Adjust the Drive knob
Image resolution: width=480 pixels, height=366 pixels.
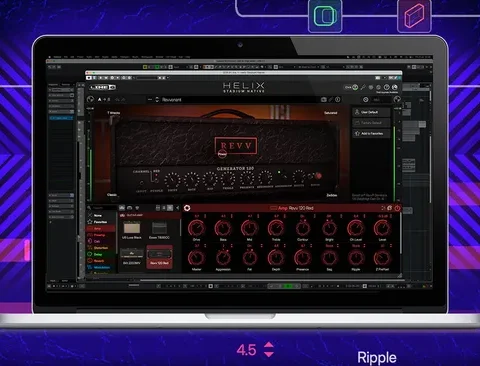197,228
